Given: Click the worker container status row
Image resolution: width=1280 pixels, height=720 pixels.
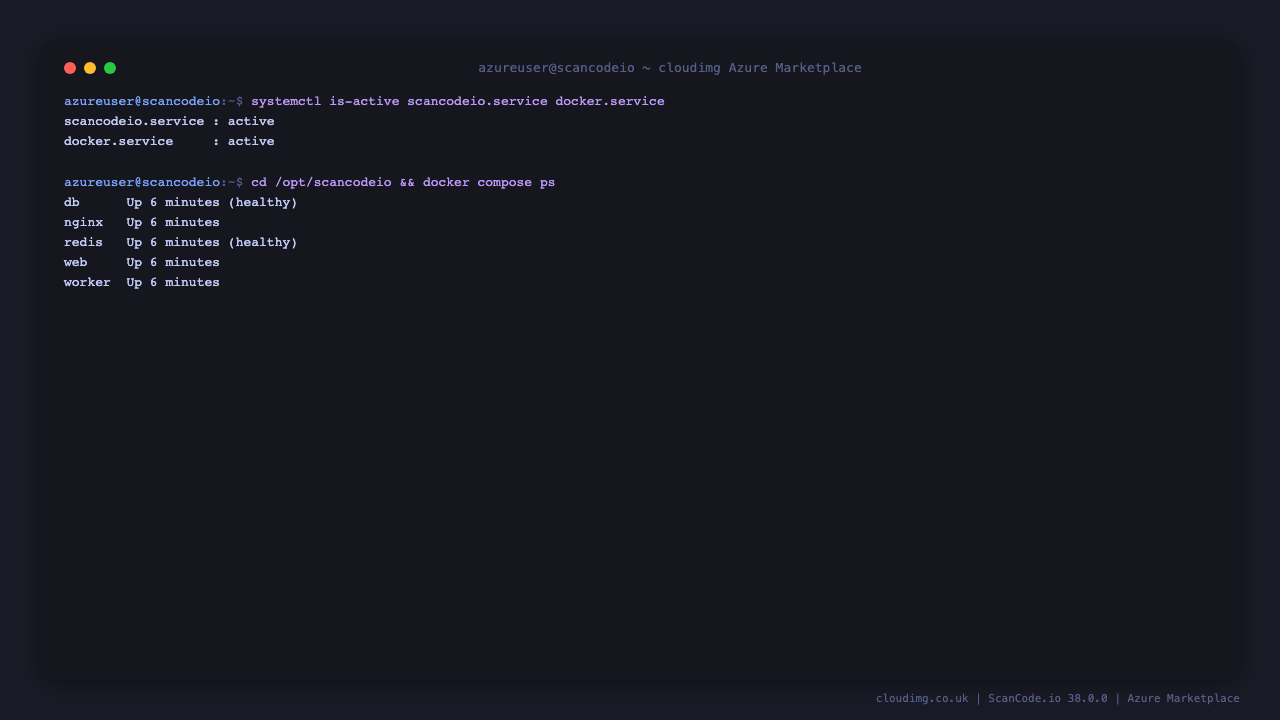Looking at the screenshot, I should (x=142, y=282).
